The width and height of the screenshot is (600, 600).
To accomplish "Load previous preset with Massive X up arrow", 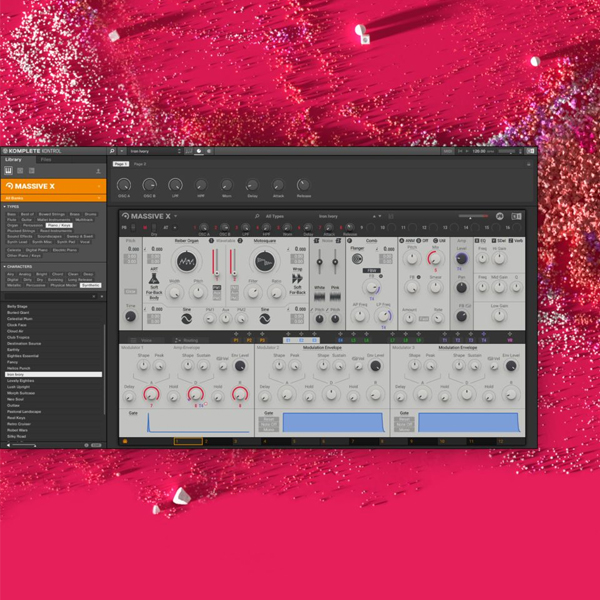I will coord(374,216).
